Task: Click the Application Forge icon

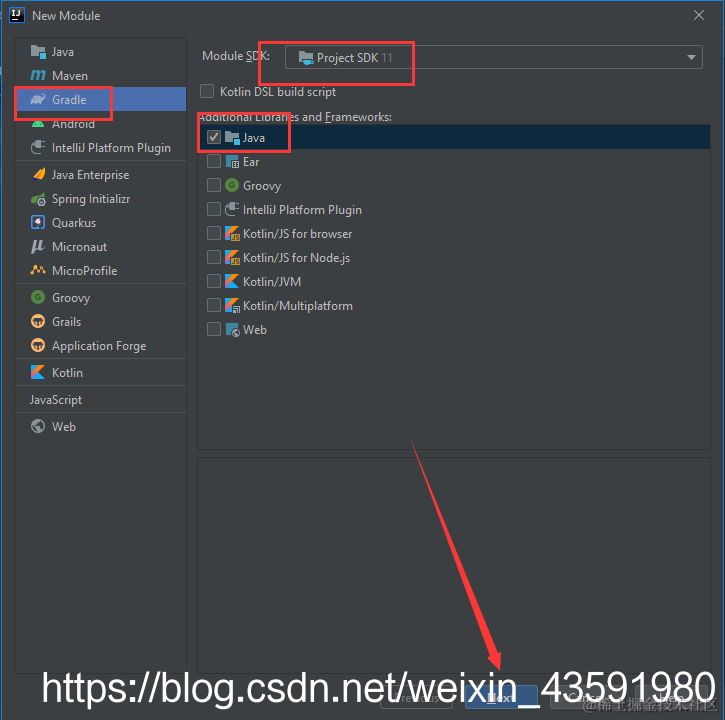Action: [38, 345]
